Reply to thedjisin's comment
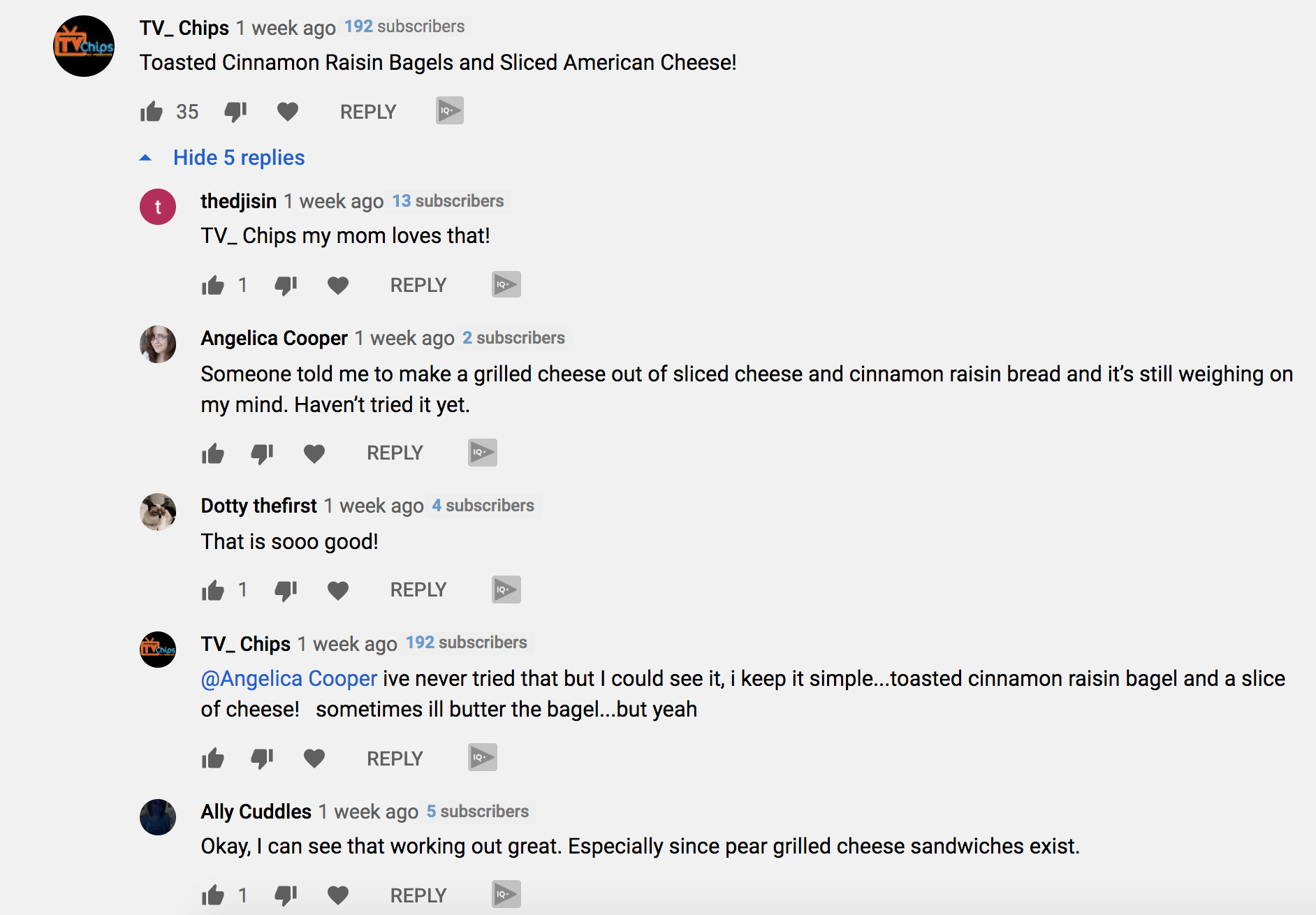Screen dimensions: 1316x915 pyautogui.click(x=418, y=285)
